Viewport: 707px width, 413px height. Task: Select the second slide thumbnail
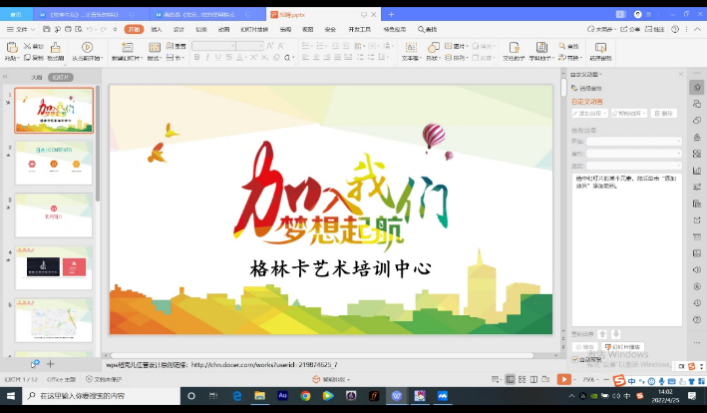tap(54, 162)
